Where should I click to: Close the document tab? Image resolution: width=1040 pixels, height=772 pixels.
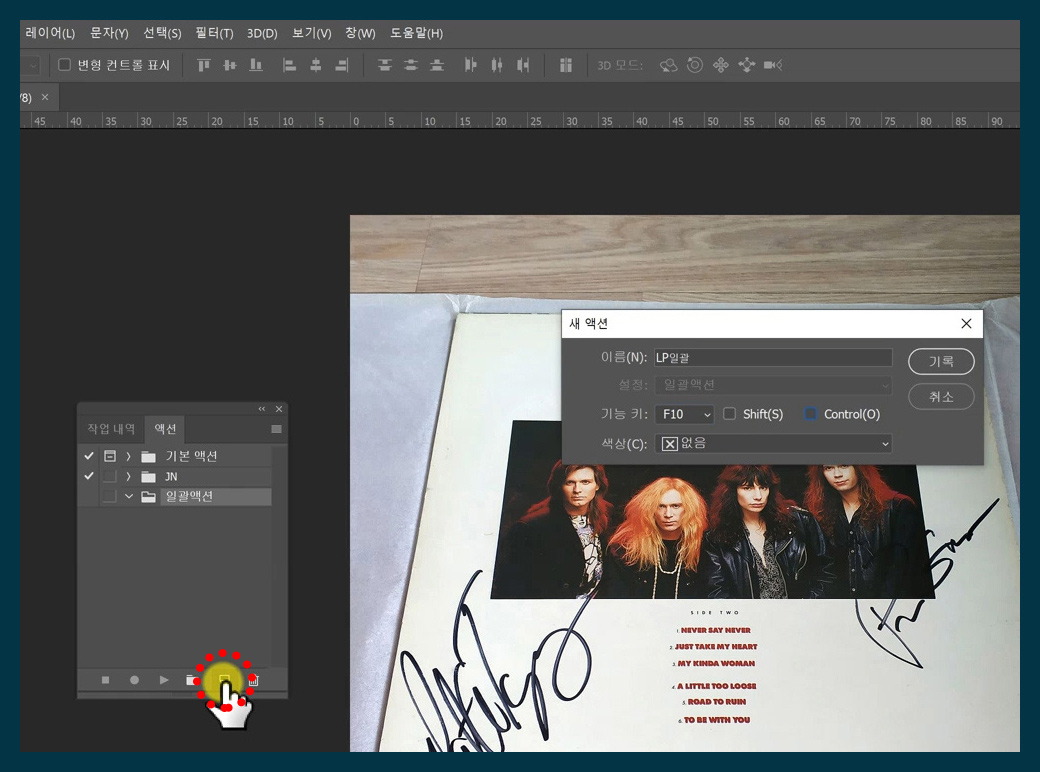click(x=45, y=97)
